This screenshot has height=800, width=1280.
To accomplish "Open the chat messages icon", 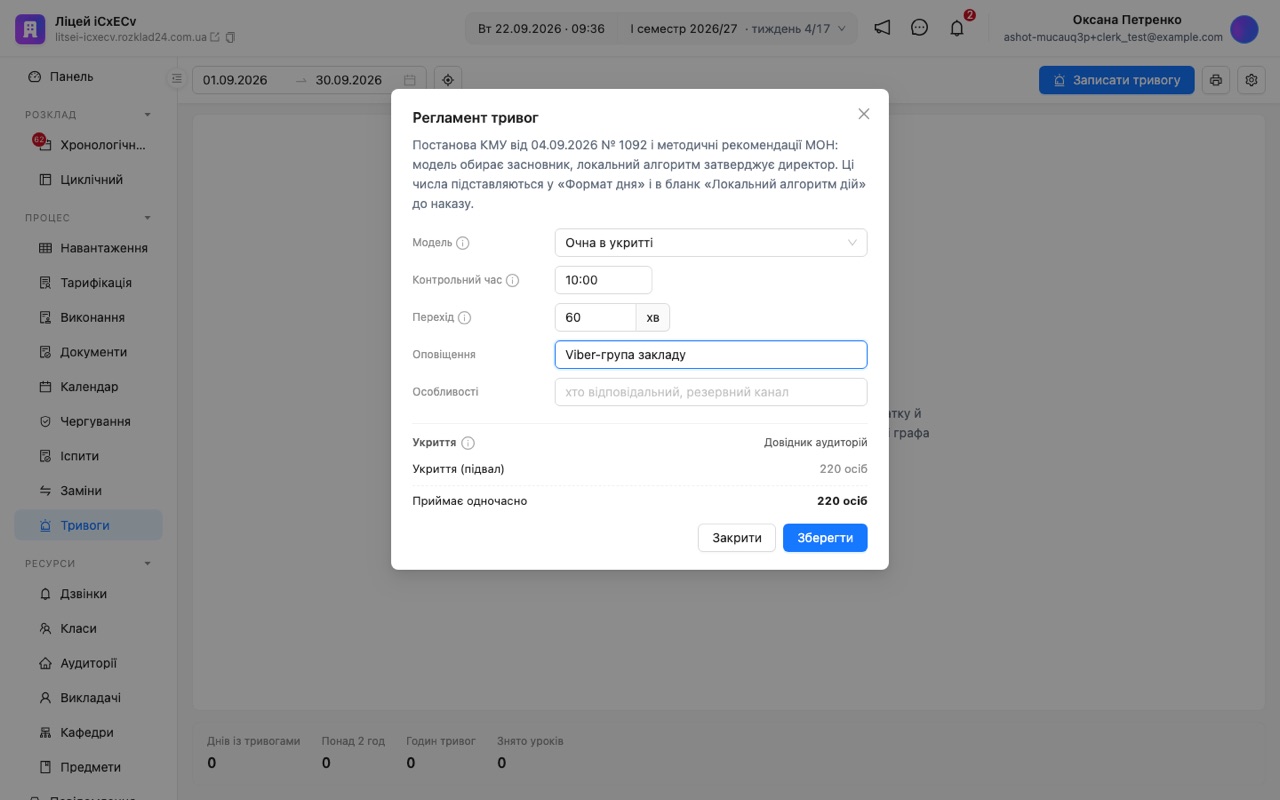I will (920, 28).
